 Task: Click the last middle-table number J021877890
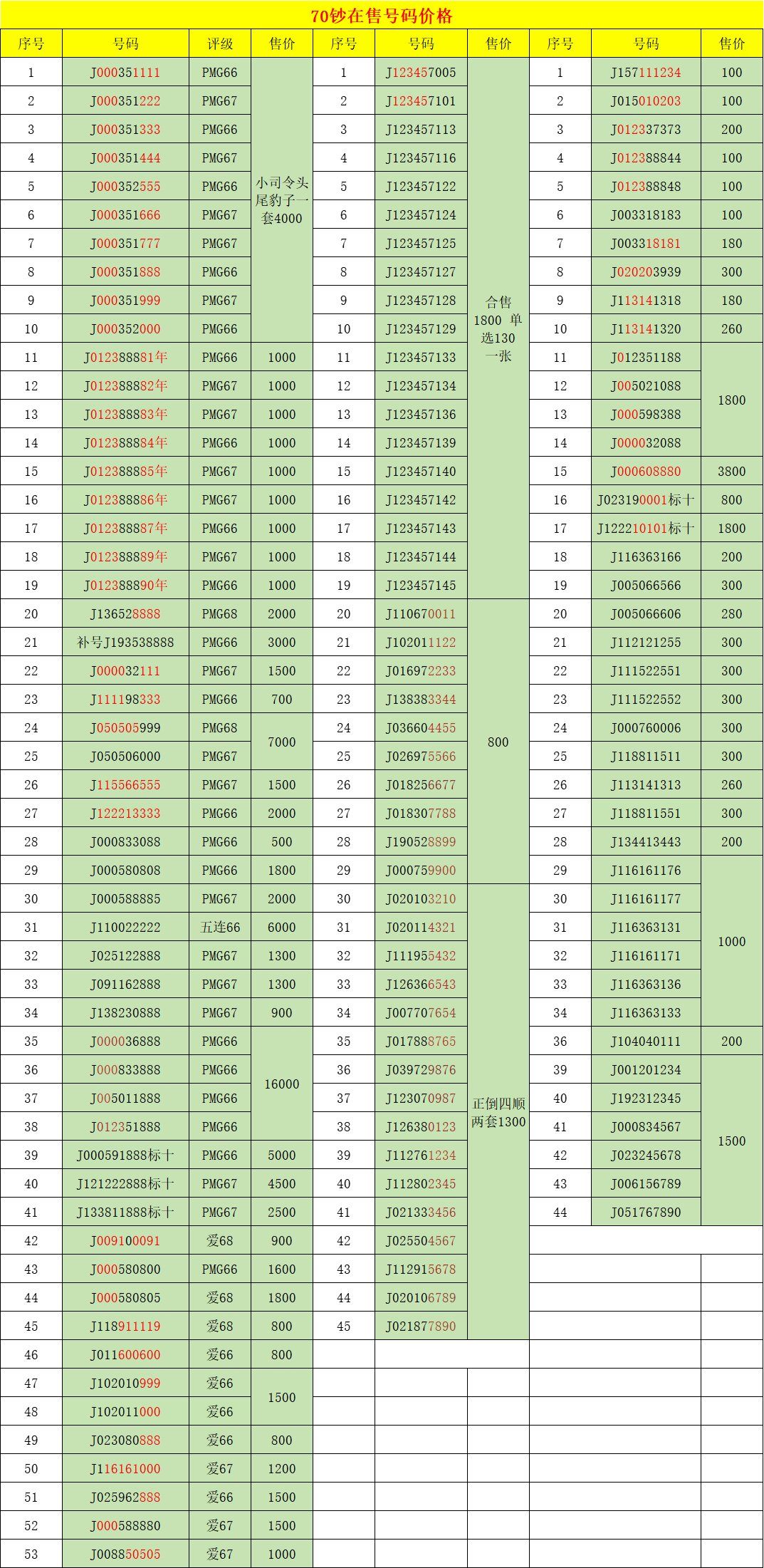(421, 1326)
